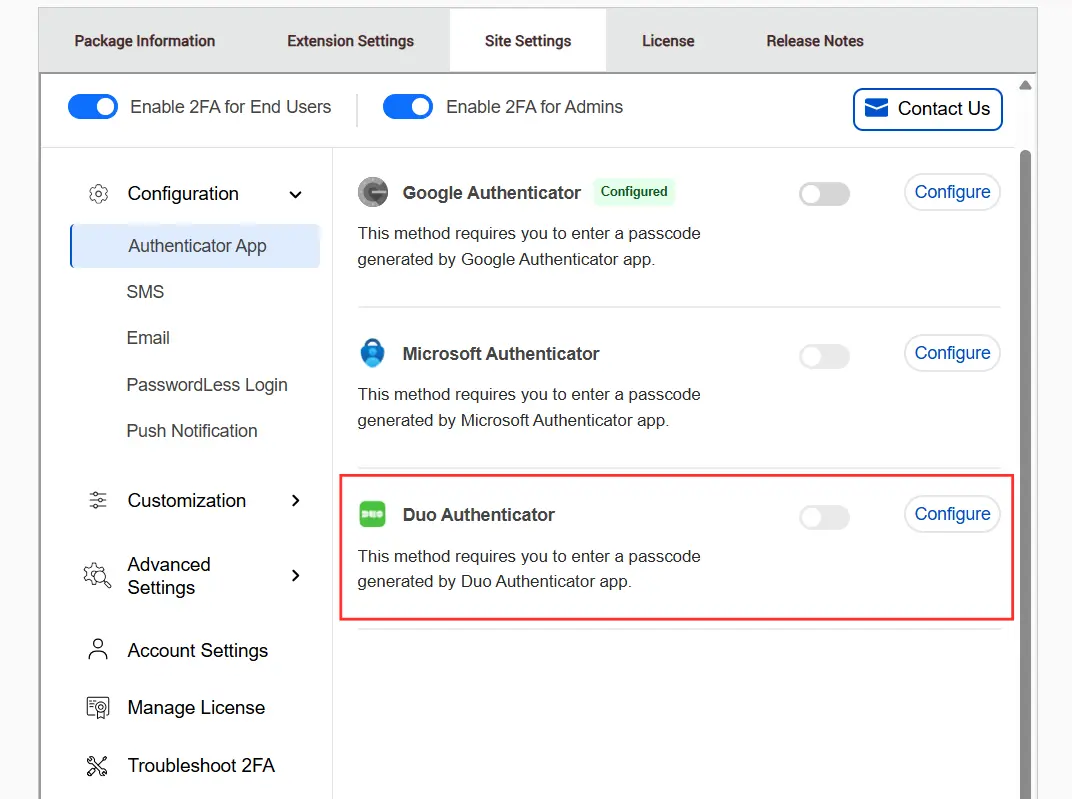Viewport: 1072px width, 799px height.
Task: Click the Duo Authenticator heading
Action: pyautogui.click(x=479, y=515)
